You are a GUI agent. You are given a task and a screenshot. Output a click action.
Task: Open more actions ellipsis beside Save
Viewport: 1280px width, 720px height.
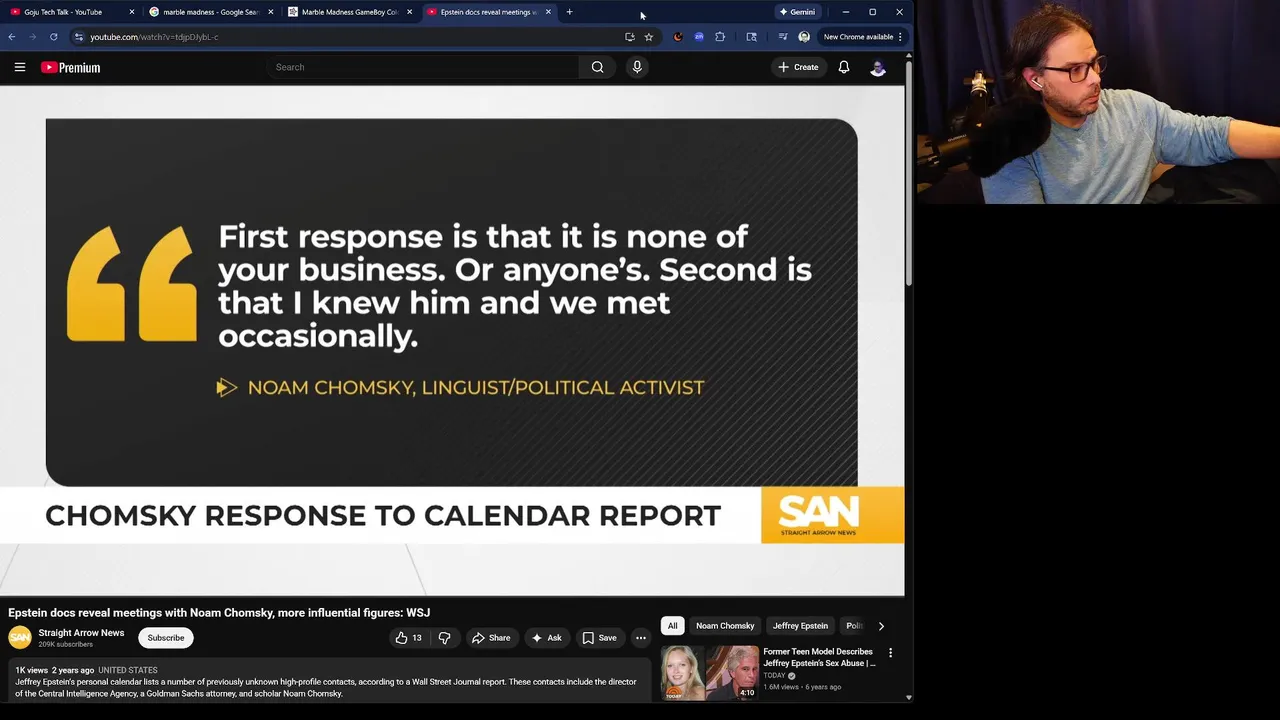coord(641,638)
